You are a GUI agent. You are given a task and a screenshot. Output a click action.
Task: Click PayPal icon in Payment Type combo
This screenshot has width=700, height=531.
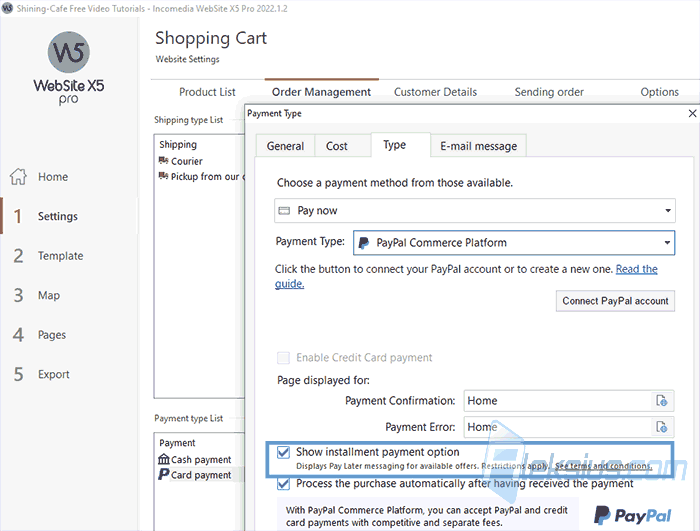[x=364, y=243]
